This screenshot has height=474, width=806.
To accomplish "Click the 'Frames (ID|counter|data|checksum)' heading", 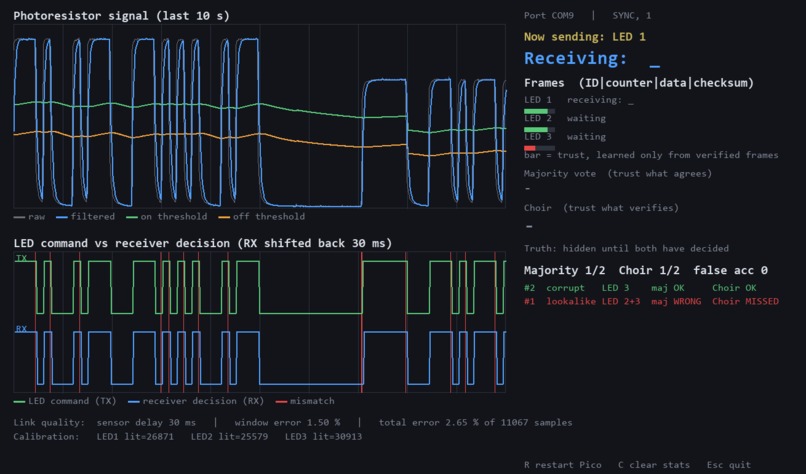I will click(x=639, y=83).
